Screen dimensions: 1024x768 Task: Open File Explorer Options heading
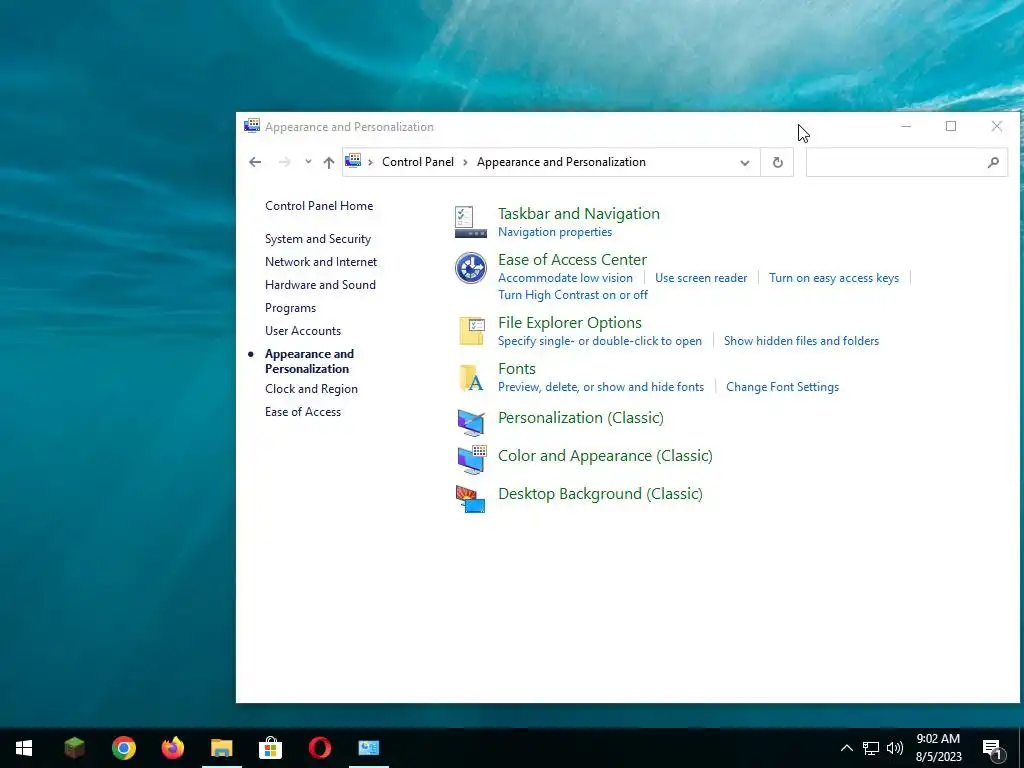click(570, 323)
